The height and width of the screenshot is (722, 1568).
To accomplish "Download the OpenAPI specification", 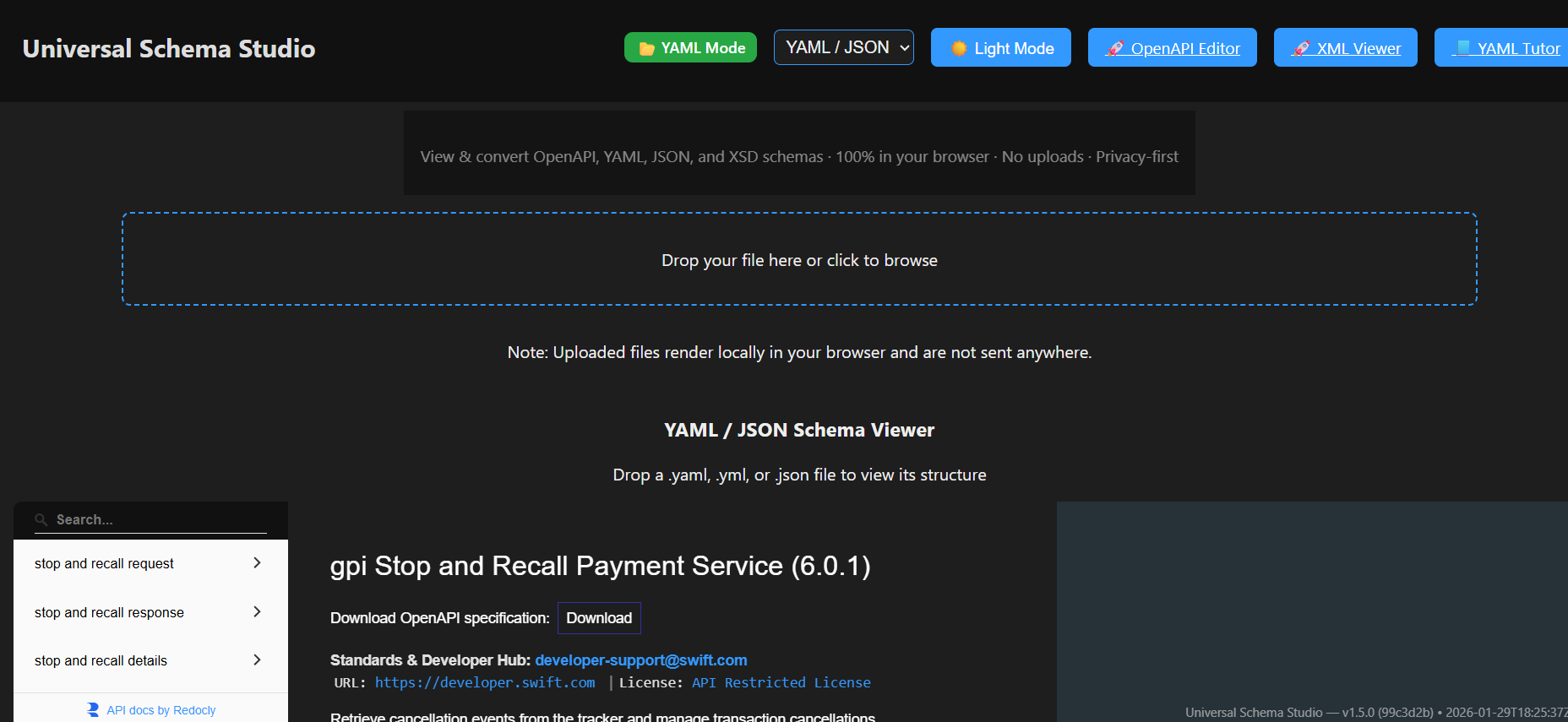I will click(x=599, y=618).
